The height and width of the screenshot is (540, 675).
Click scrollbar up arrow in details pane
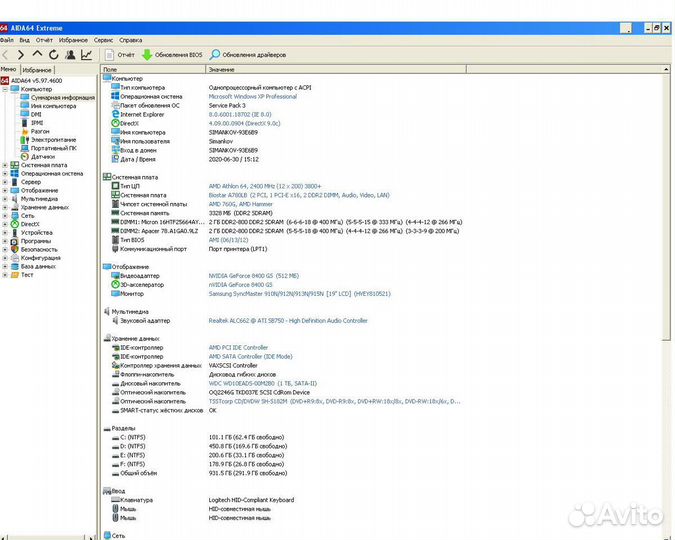click(666, 69)
